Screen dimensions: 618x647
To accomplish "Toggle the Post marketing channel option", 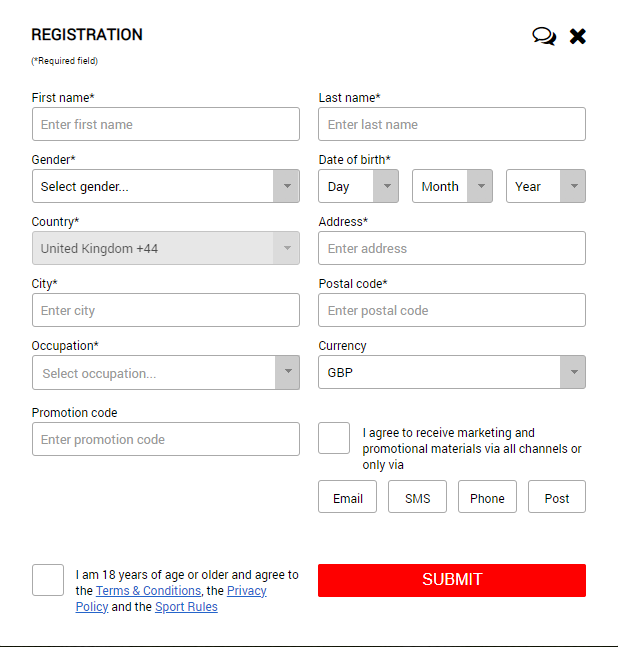I will [x=557, y=496].
